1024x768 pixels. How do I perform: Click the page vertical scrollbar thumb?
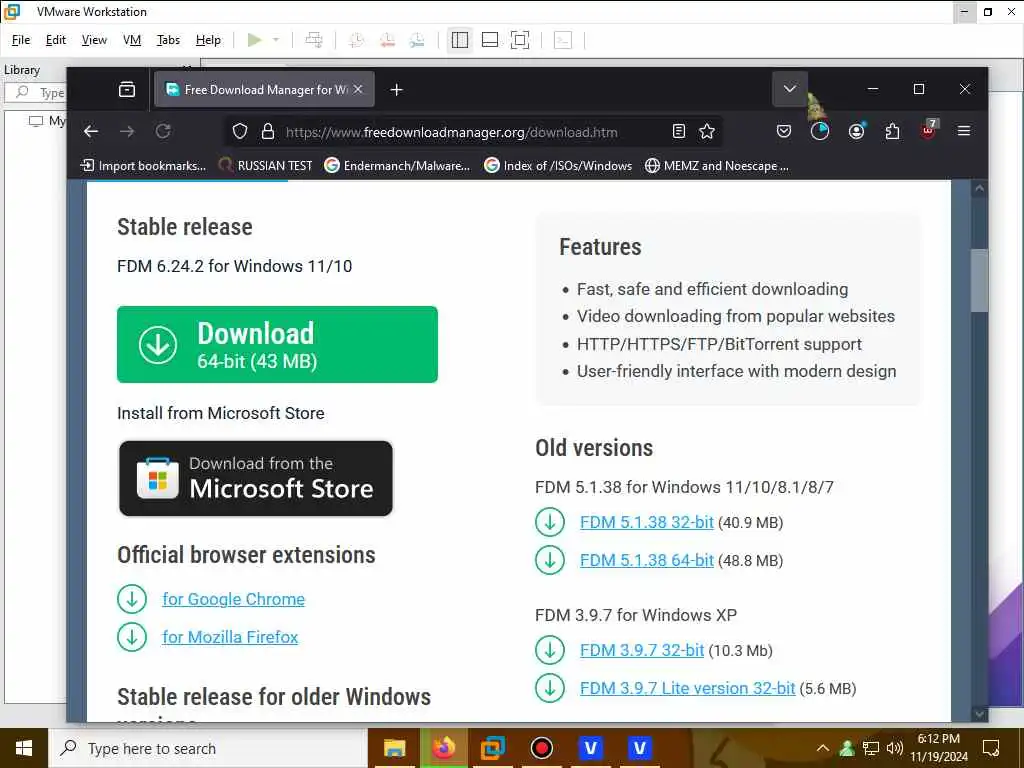coord(979,280)
